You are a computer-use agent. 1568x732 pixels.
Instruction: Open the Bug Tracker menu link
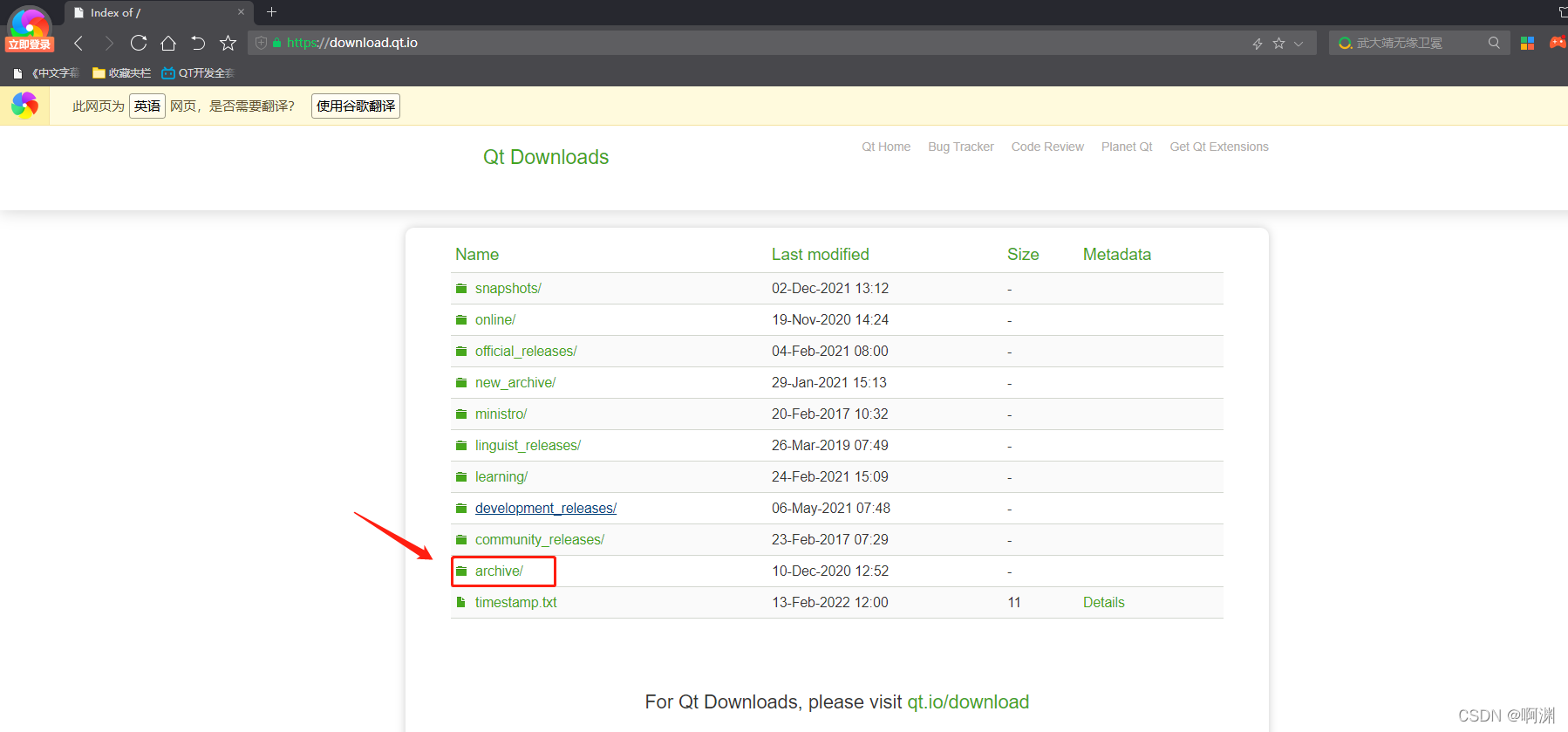point(961,147)
